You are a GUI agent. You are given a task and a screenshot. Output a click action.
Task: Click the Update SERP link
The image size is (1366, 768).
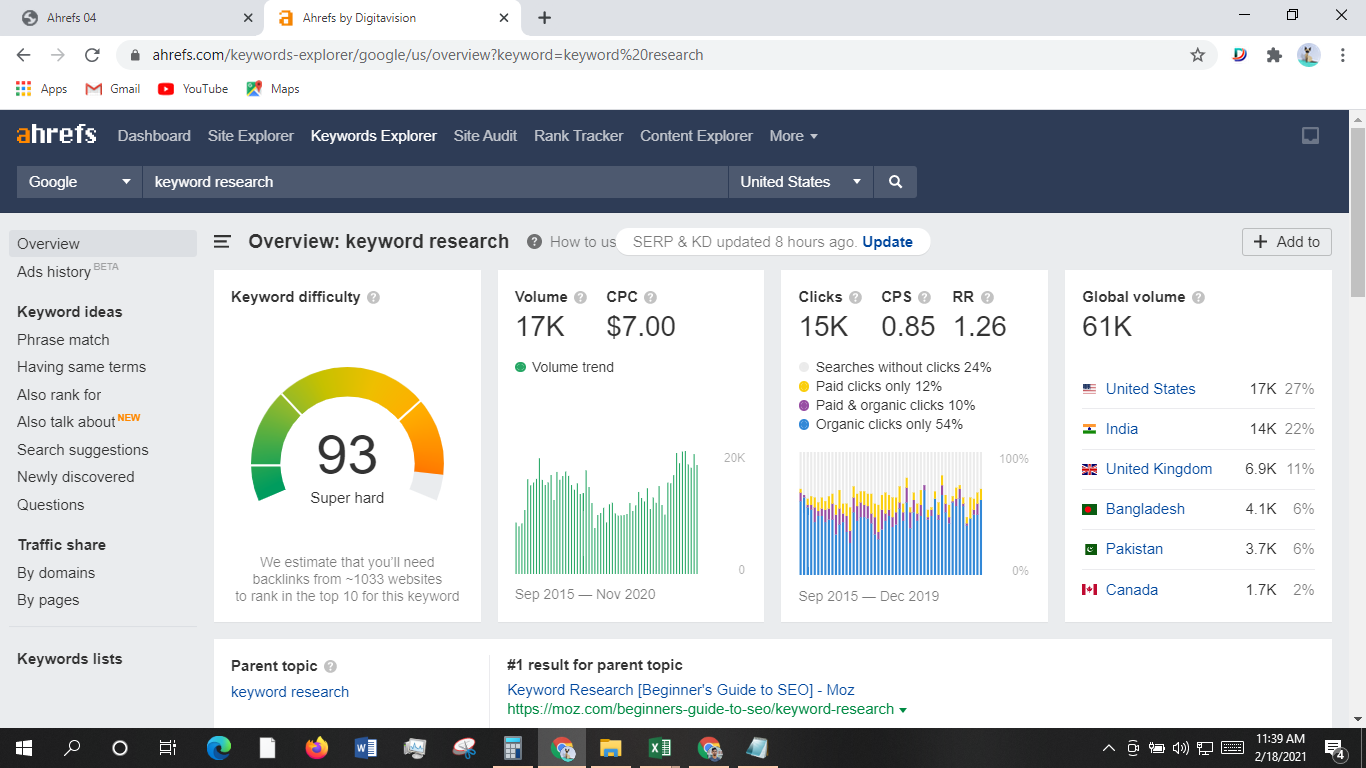coord(887,242)
